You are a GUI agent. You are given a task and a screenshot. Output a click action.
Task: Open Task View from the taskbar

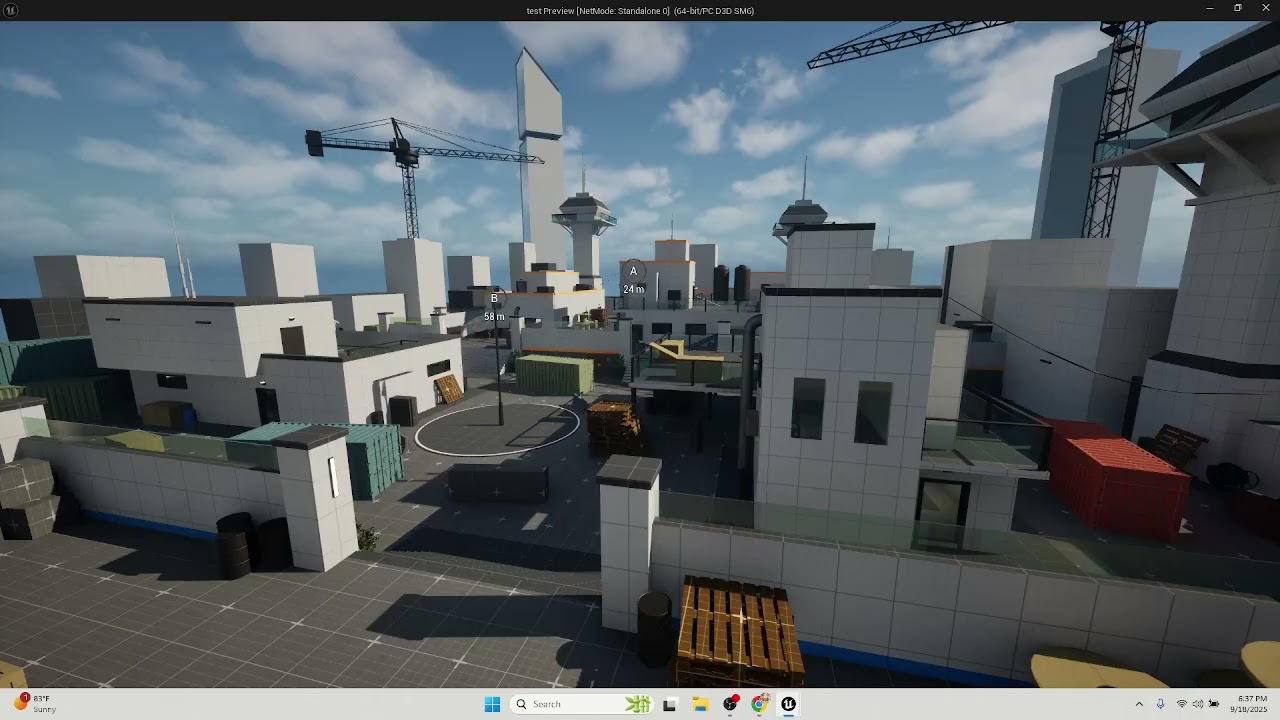click(669, 704)
